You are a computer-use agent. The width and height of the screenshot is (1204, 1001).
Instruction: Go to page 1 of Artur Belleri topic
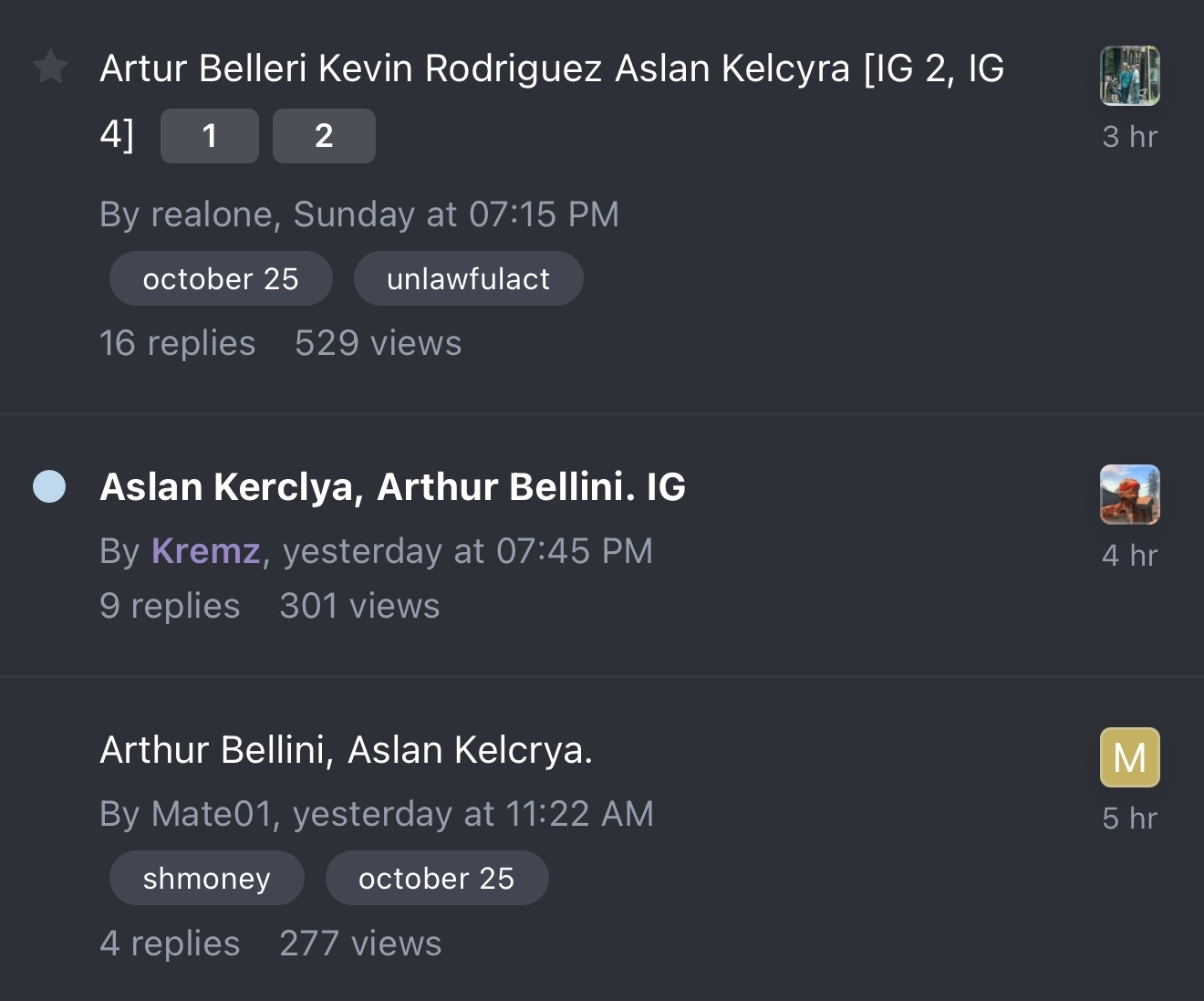[210, 136]
